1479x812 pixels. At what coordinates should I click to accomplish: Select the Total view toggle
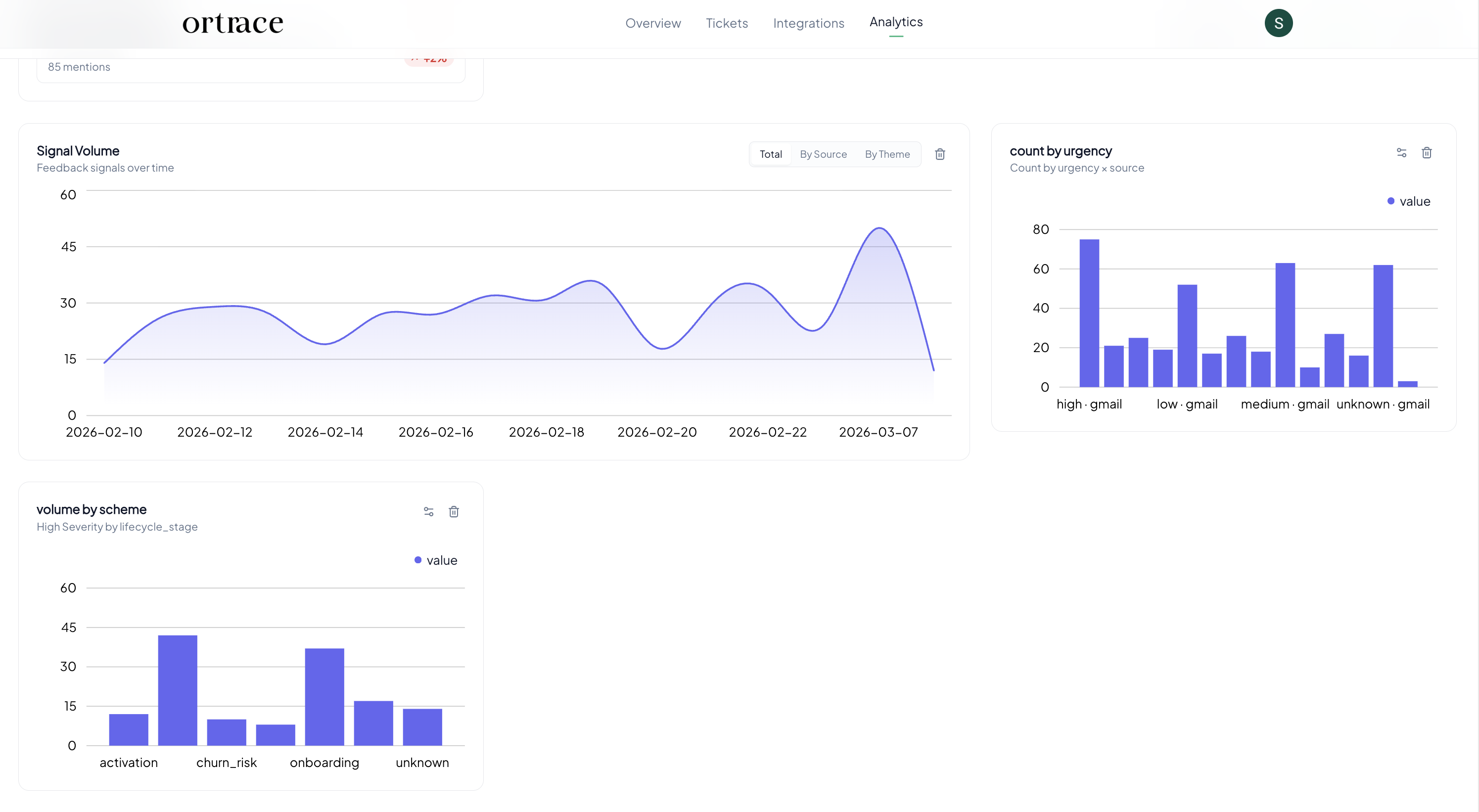click(771, 154)
